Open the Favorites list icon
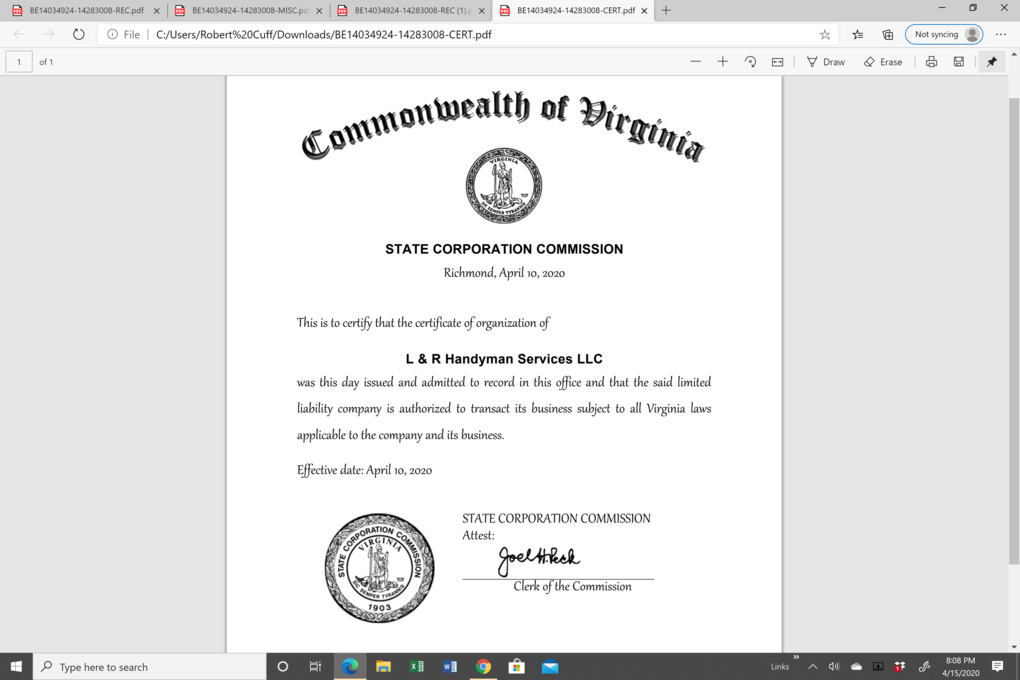 click(857, 34)
